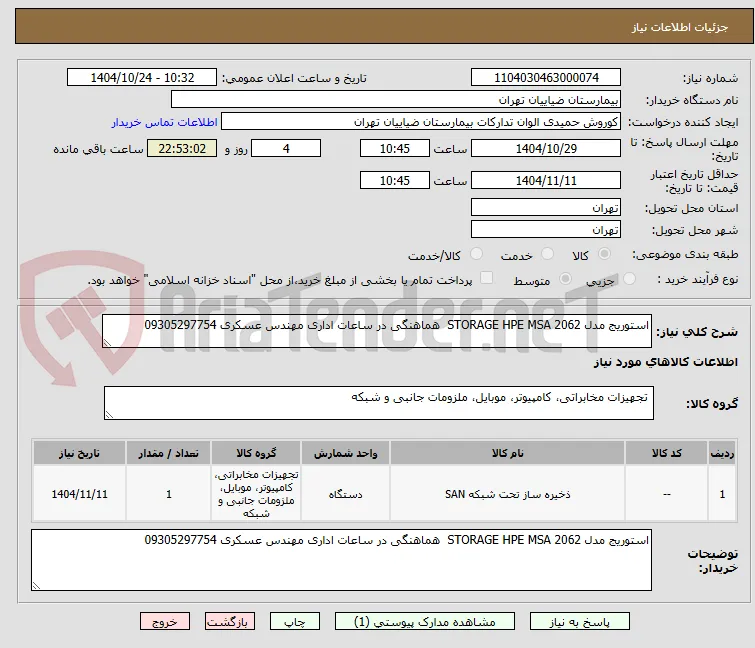Click the request creator field
755x648 pixels.
click(x=421, y=122)
